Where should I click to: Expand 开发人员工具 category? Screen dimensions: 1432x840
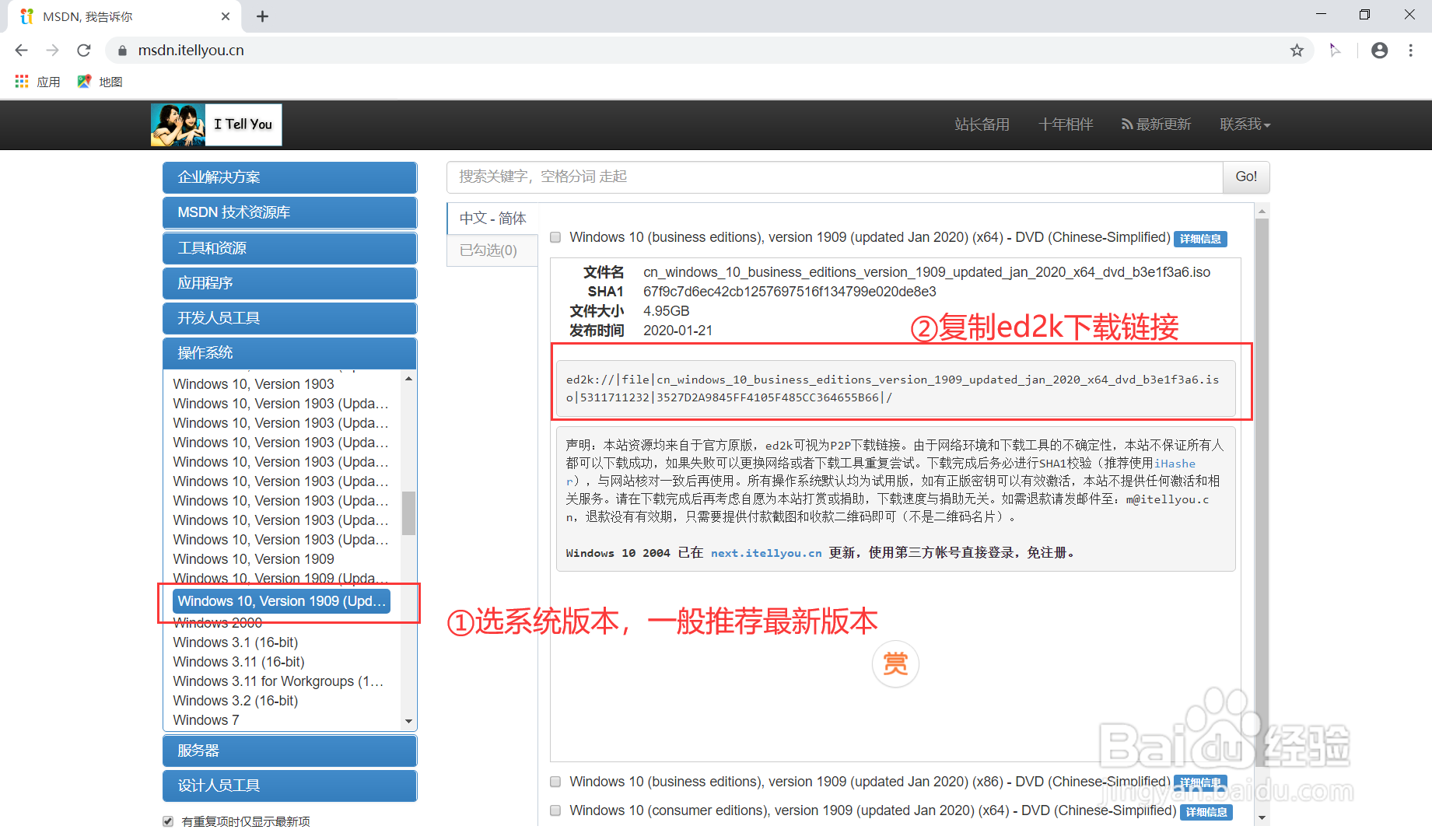[x=289, y=318]
